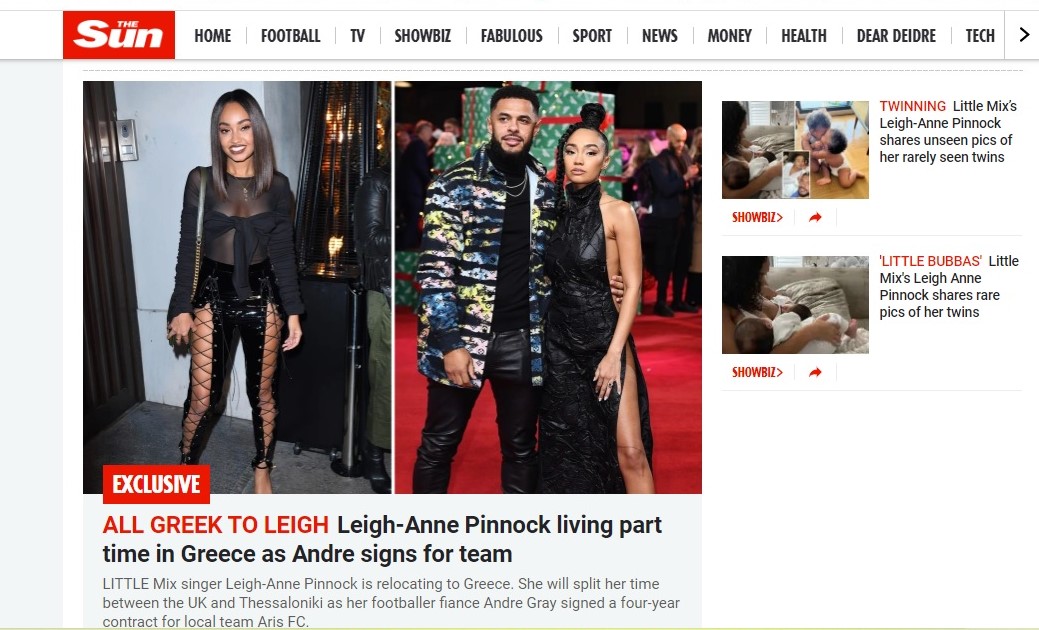Click the red EXCLUSIVE badge on the main image
Viewport: 1039px width, 630px height.
pos(156,484)
